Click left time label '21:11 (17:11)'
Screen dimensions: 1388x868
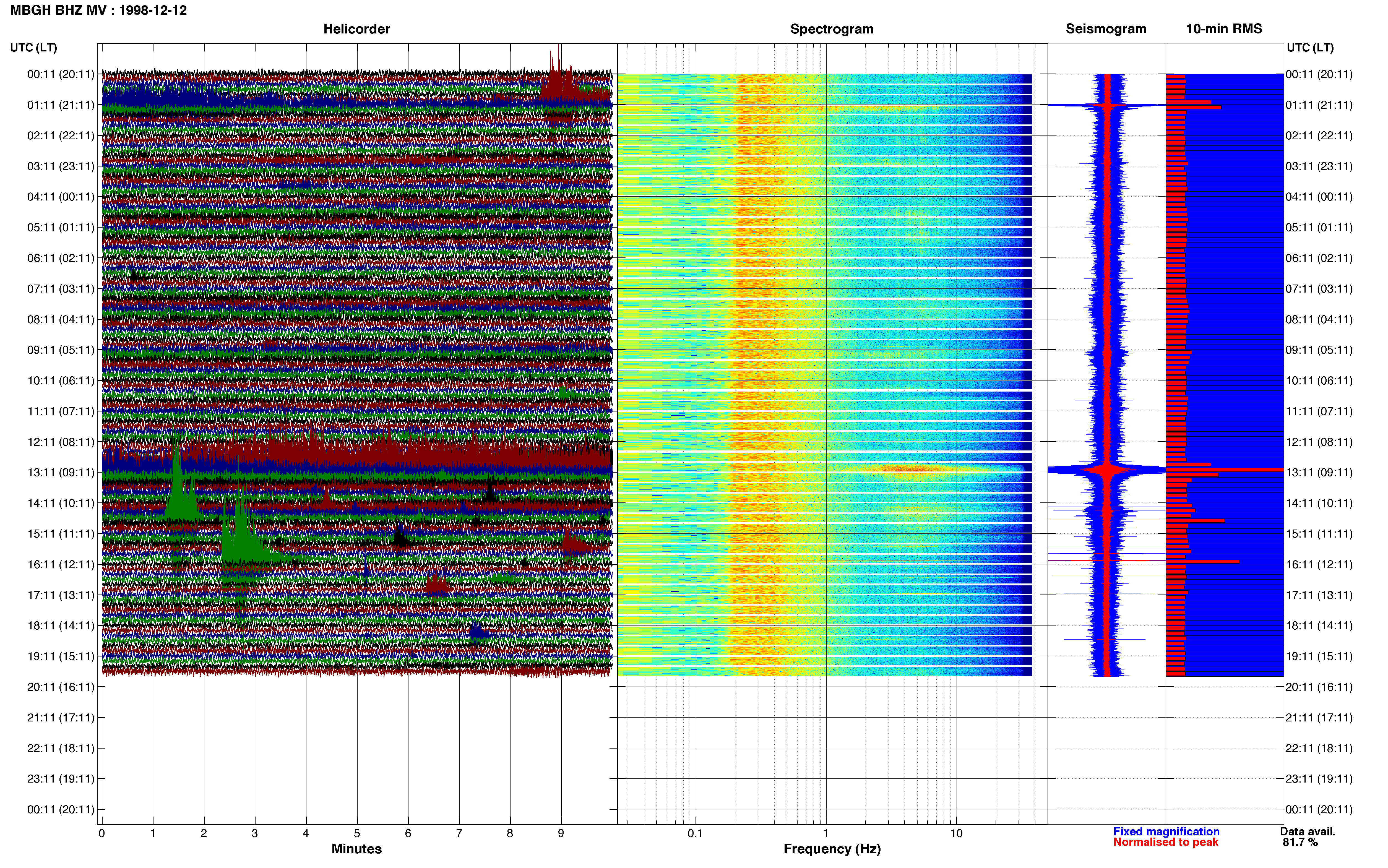pos(61,718)
